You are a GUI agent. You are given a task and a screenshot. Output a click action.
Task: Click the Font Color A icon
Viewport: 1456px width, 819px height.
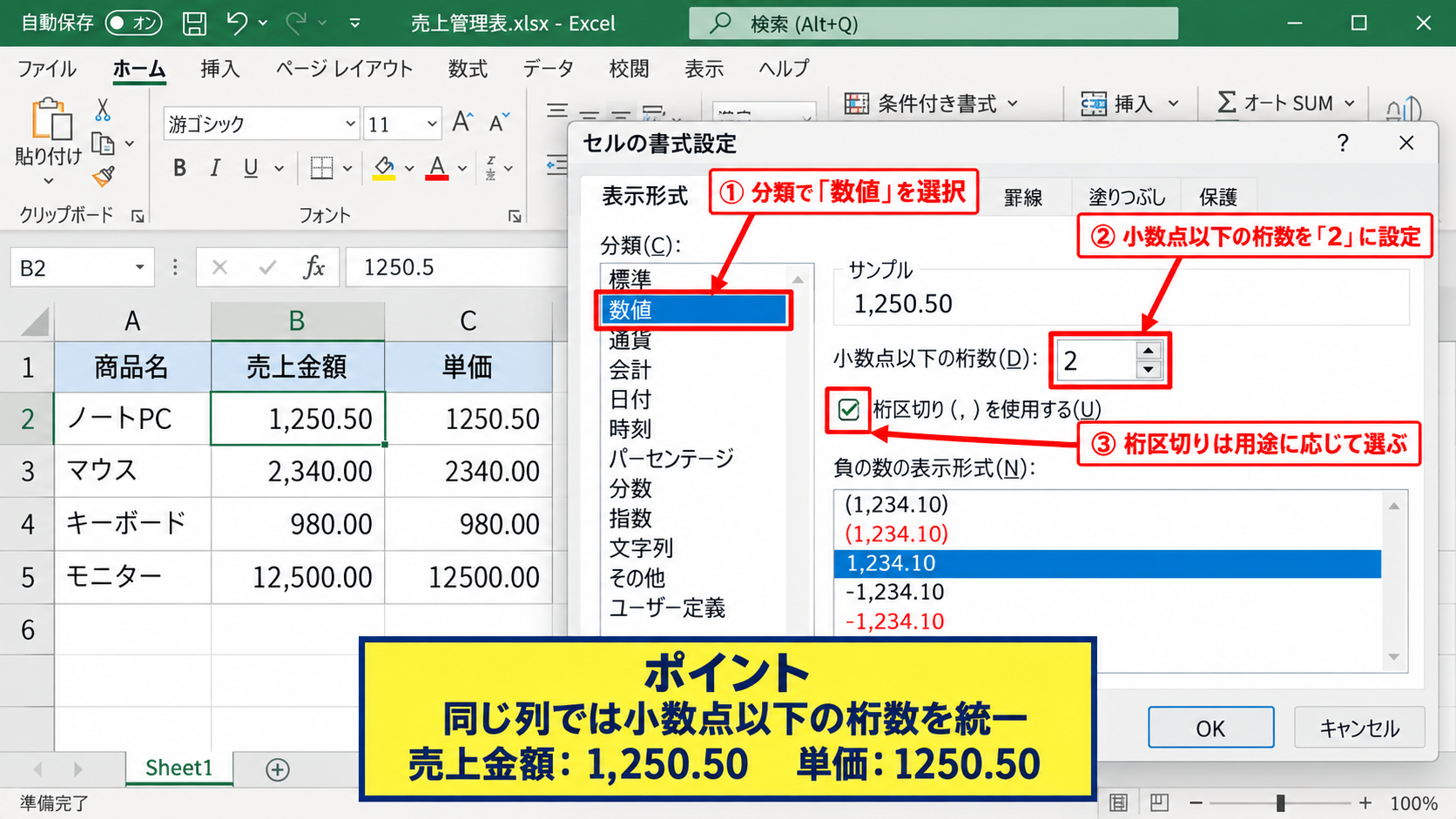[x=437, y=168]
